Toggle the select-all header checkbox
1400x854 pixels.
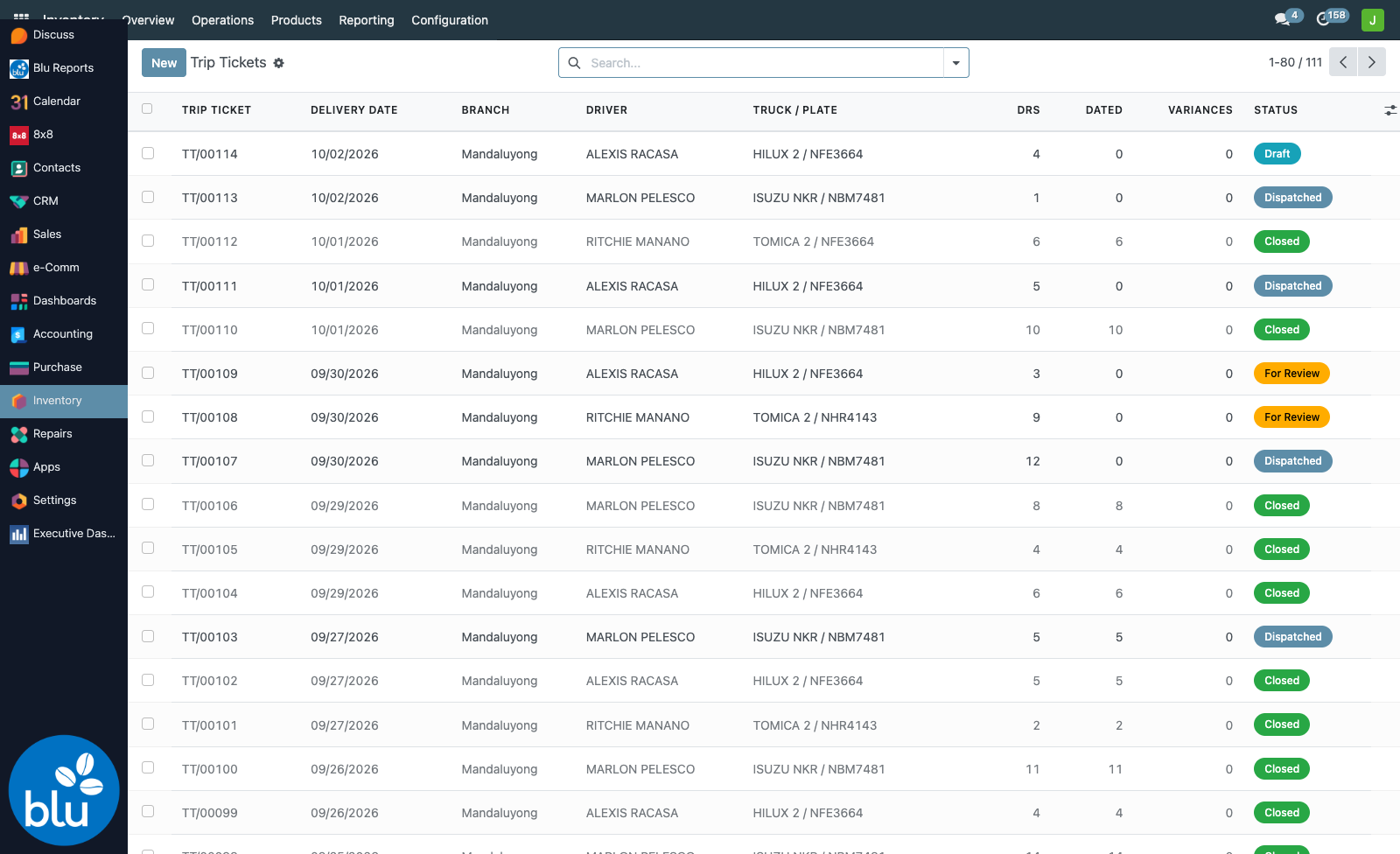click(x=147, y=108)
